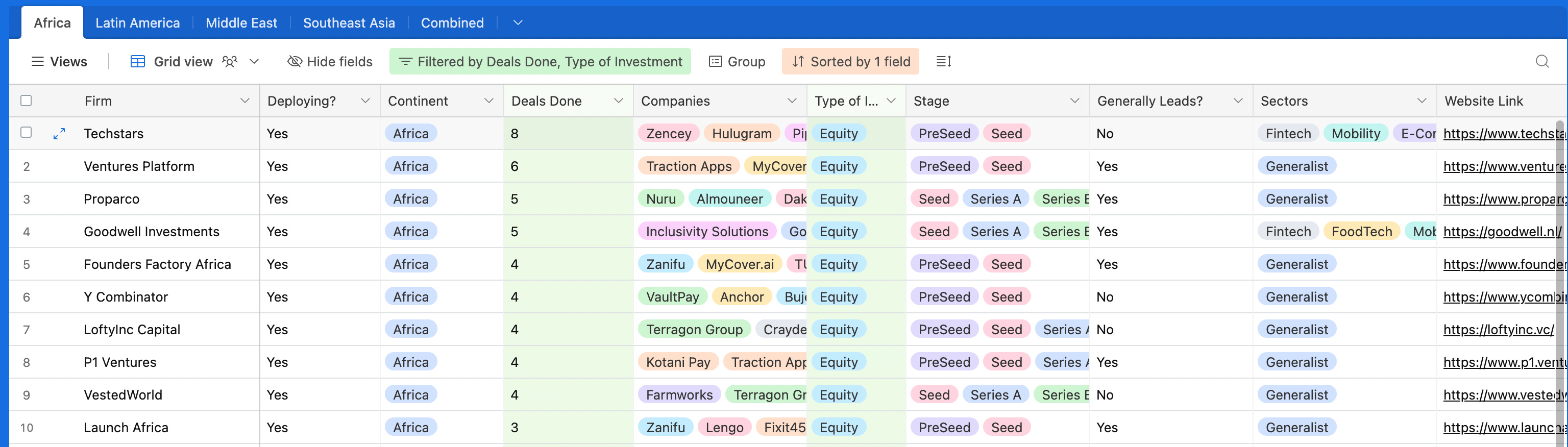Click the Views label
This screenshot has width=1568, height=447.
69,61
